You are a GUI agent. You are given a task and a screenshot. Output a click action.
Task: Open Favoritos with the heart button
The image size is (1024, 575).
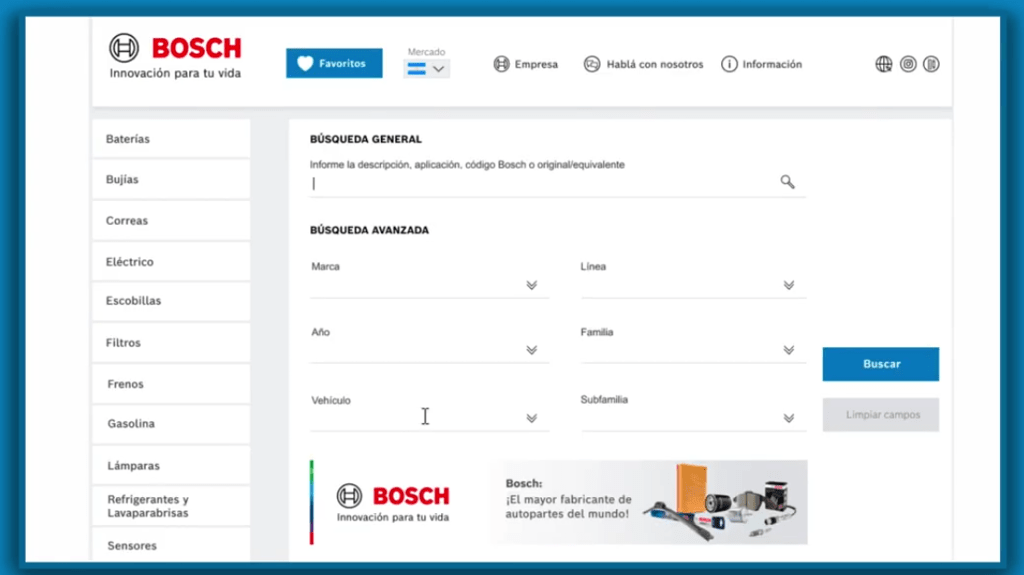pos(334,63)
